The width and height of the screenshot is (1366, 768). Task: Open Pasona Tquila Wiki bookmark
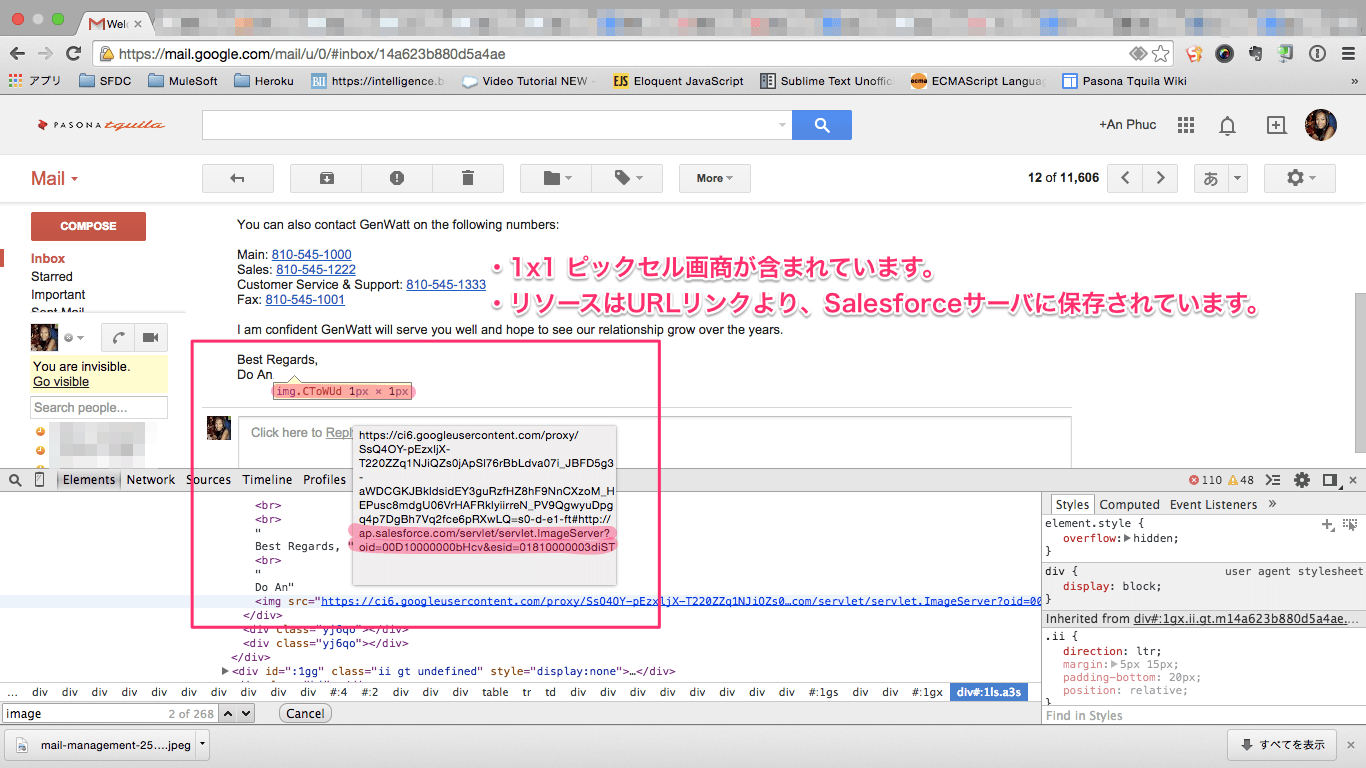pyautogui.click(x=1124, y=81)
